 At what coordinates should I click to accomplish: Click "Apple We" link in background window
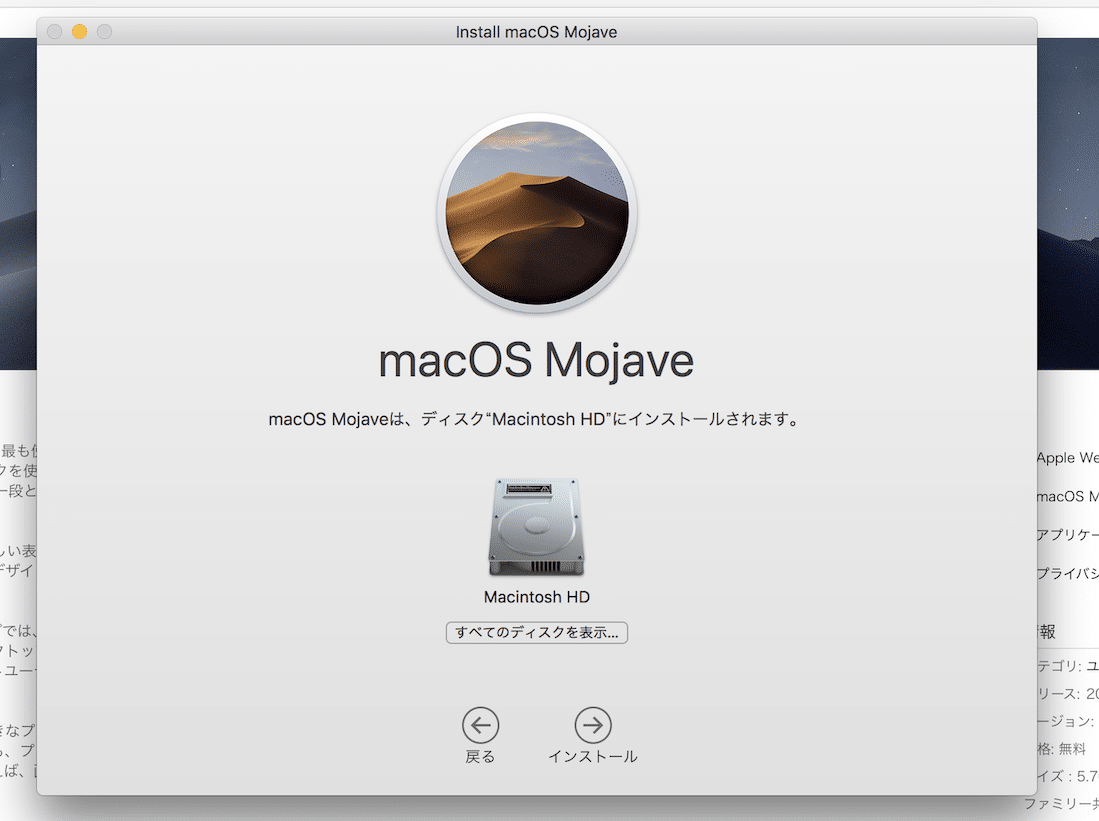[x=1067, y=458]
